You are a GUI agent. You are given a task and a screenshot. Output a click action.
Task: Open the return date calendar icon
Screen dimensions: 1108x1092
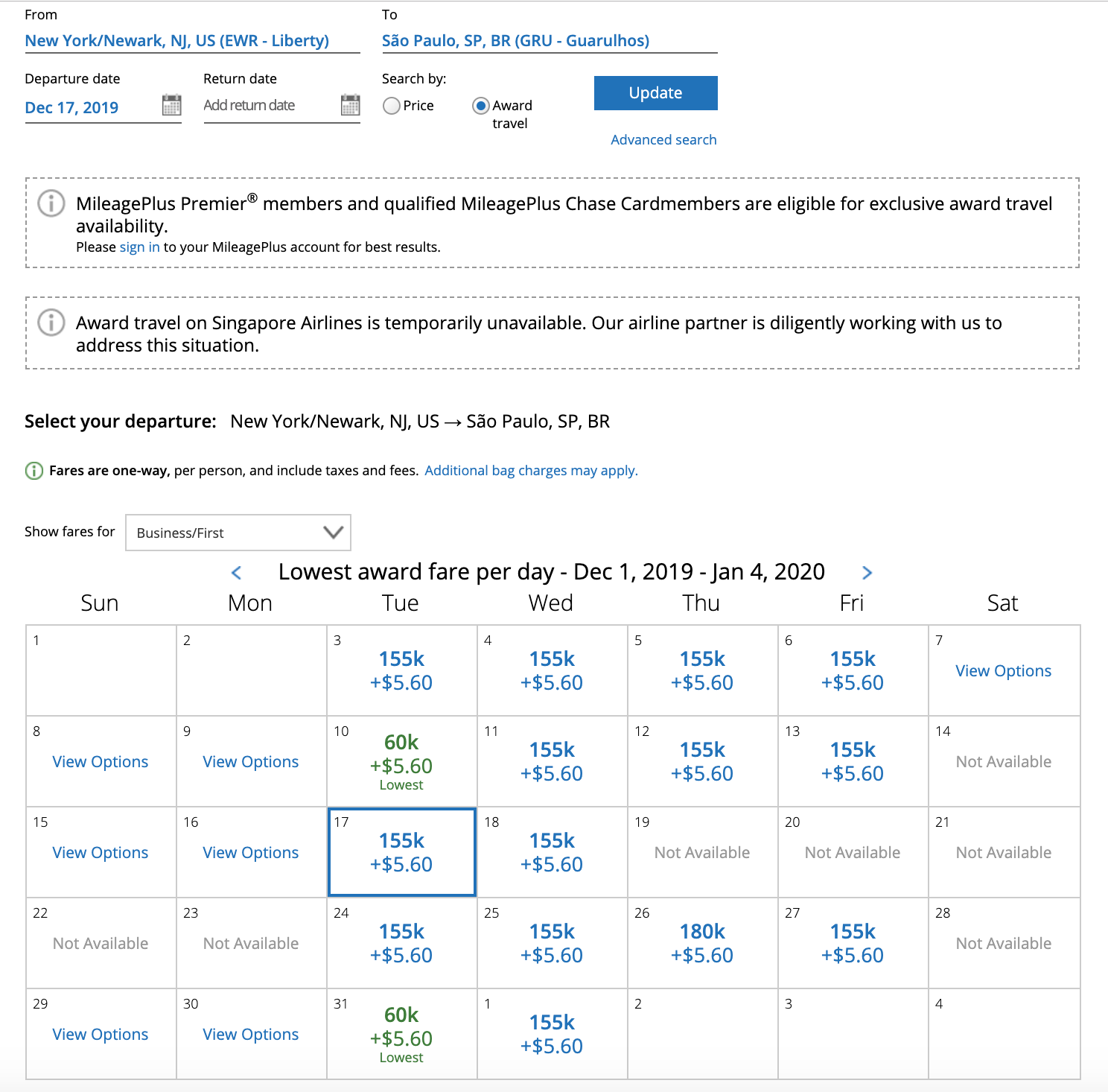click(350, 105)
